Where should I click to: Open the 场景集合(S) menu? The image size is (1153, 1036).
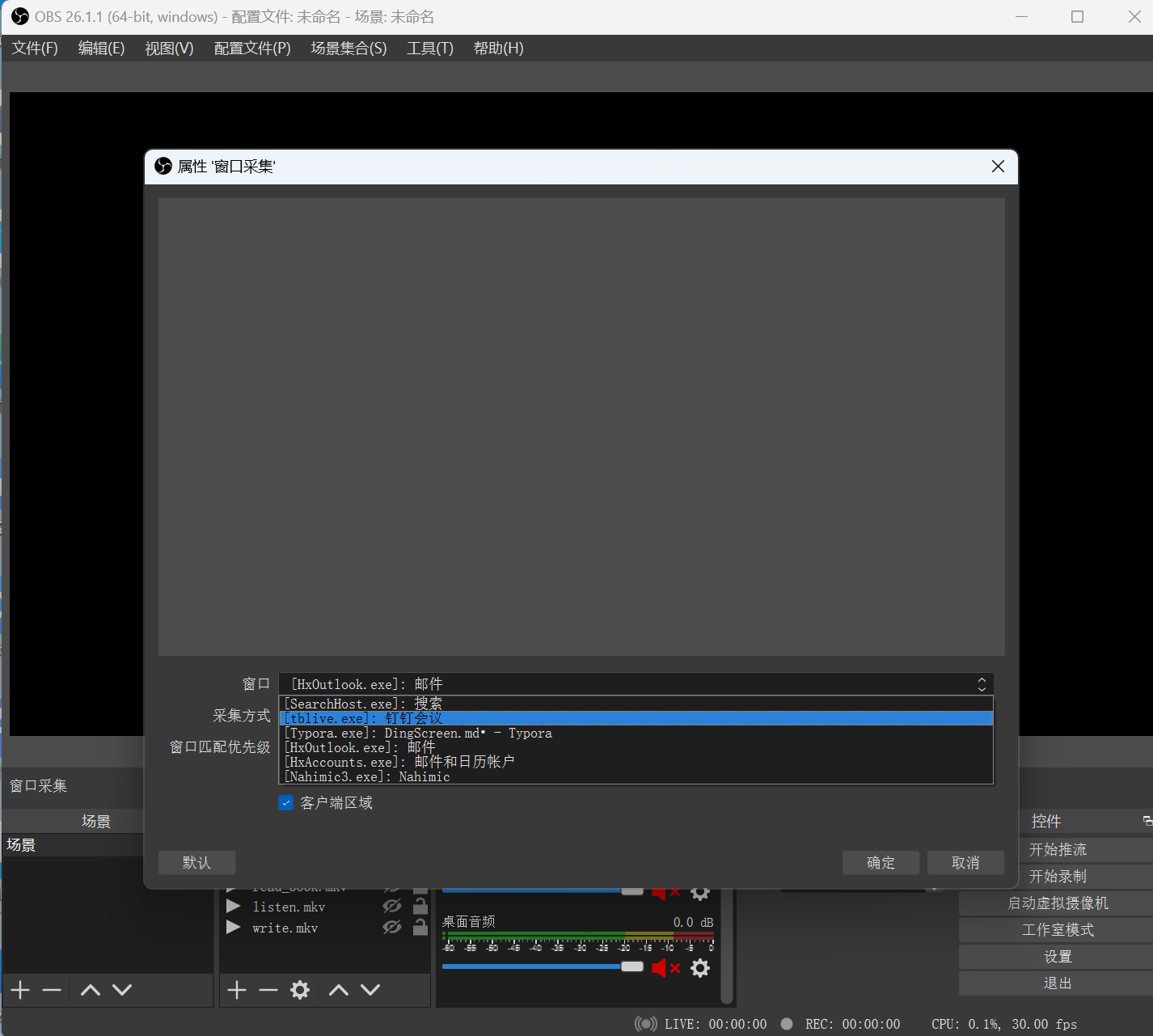coord(348,49)
